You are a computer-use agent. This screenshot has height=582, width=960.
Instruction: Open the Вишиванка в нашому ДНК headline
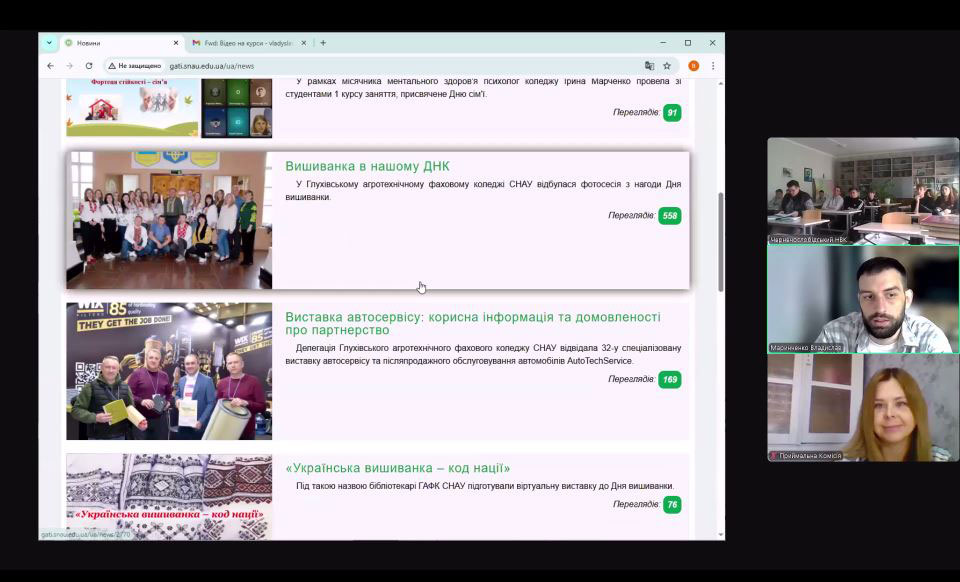(367, 166)
